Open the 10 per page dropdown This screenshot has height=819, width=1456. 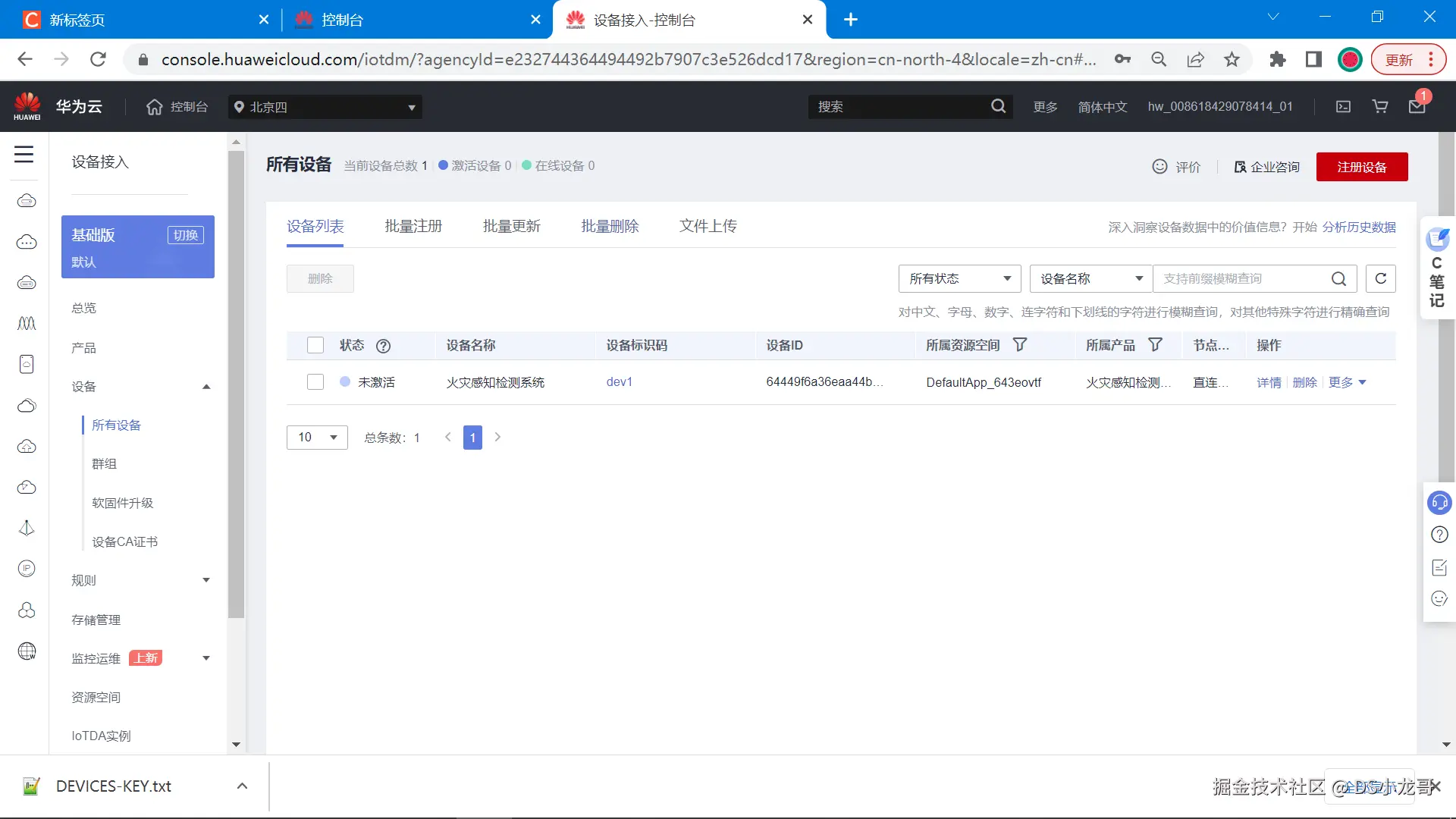tap(317, 438)
